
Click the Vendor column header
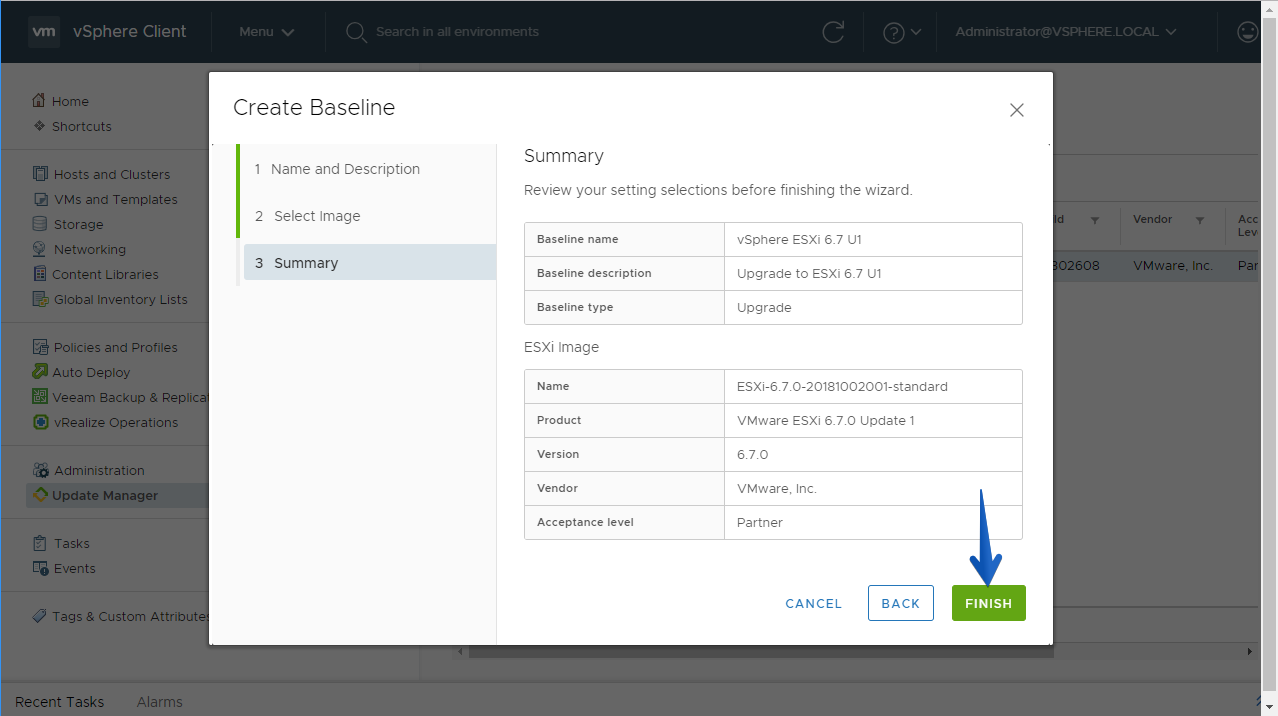tap(1153, 219)
